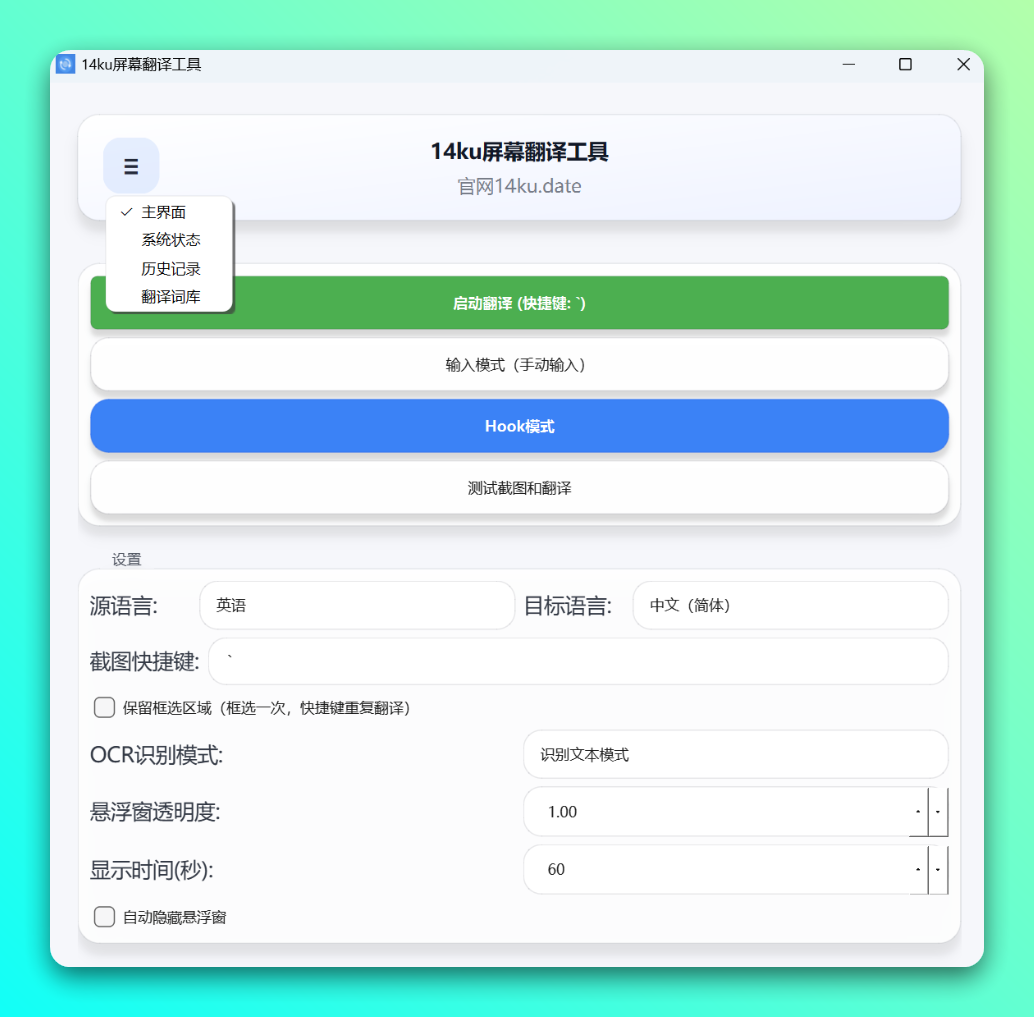
Task: Increase 悬浮窗透明度 with up arrow
Action: (918, 812)
